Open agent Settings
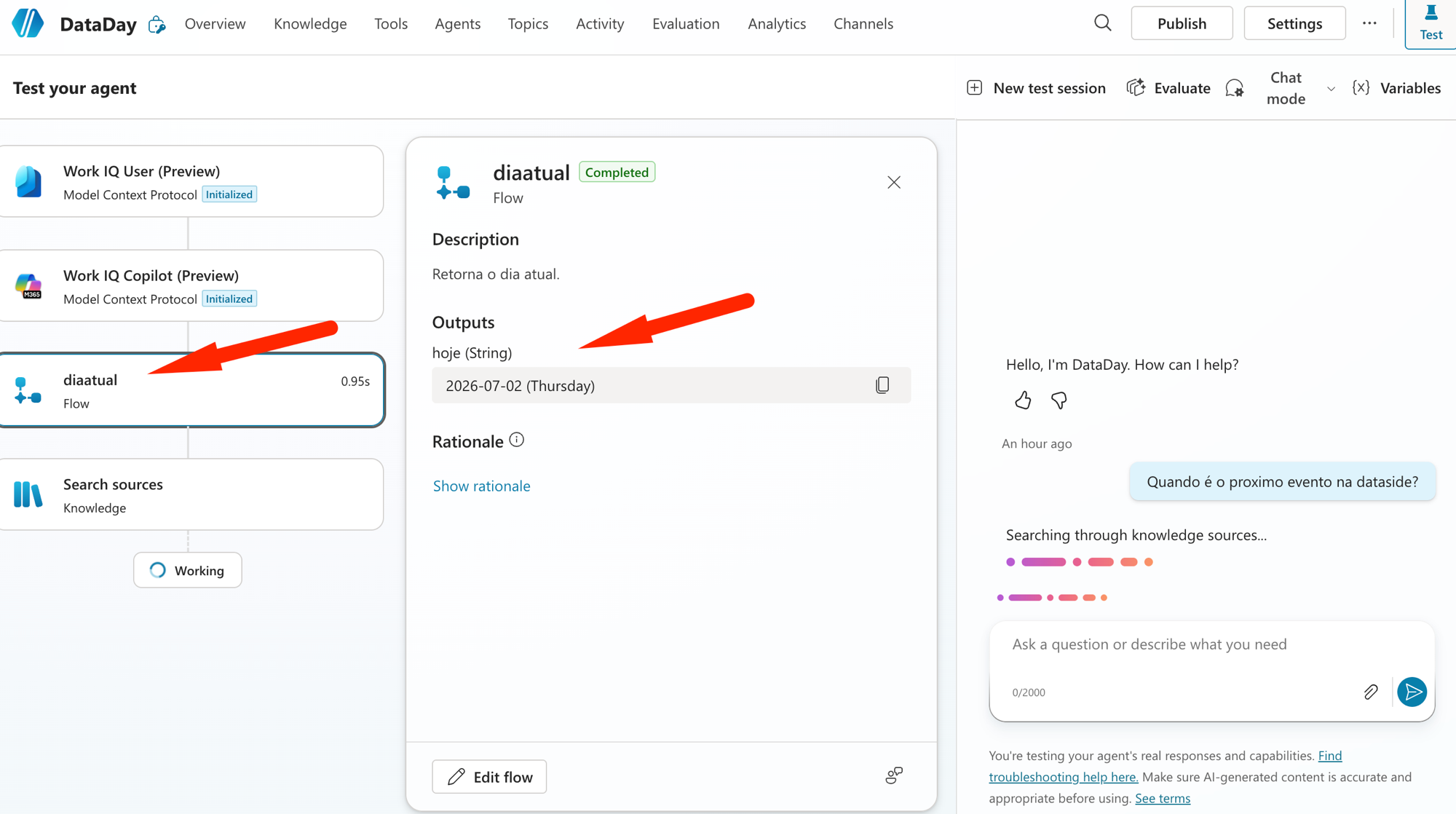This screenshot has width=1456, height=814. [x=1294, y=23]
